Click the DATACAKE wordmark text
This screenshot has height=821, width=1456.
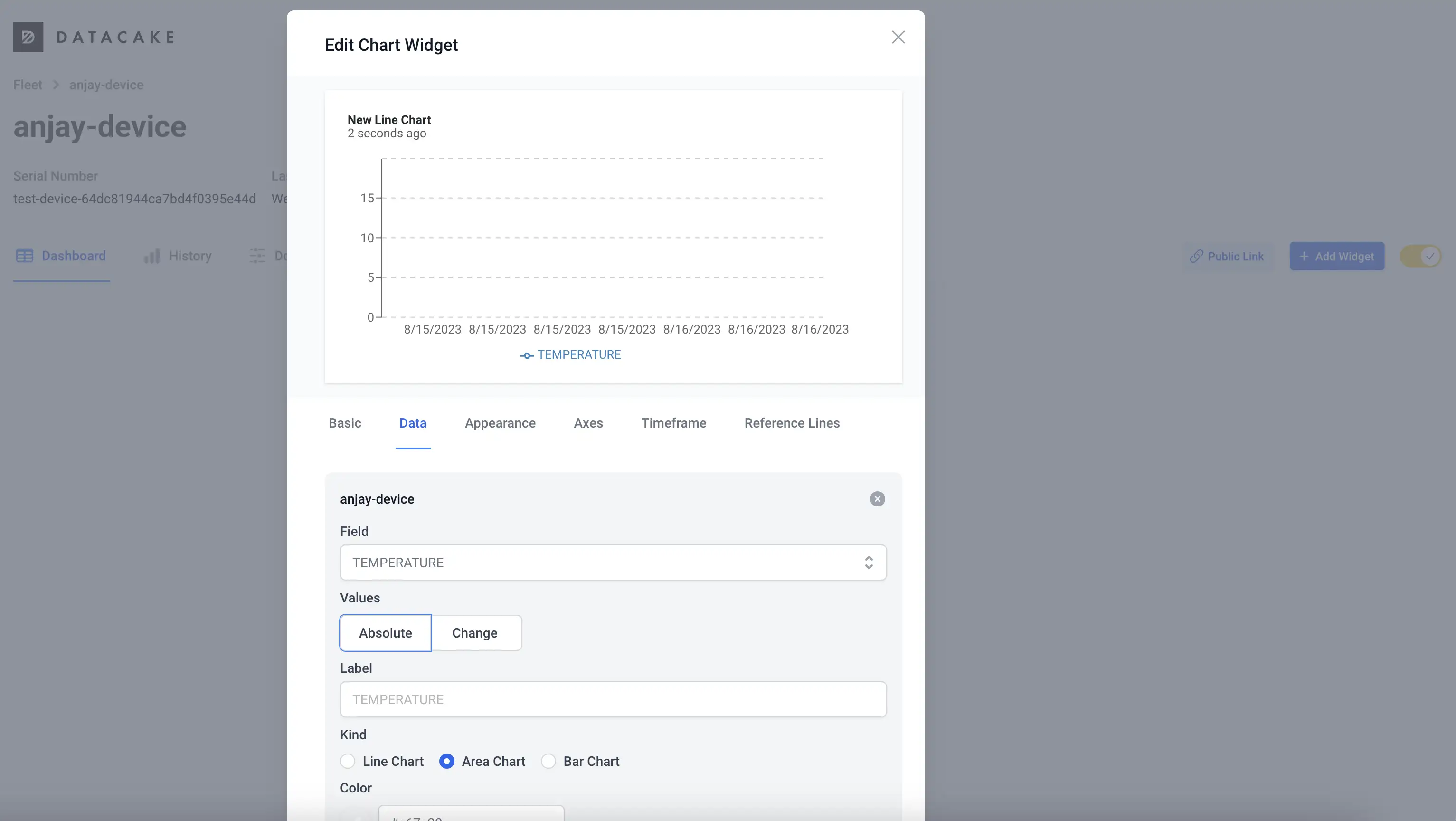[115, 38]
